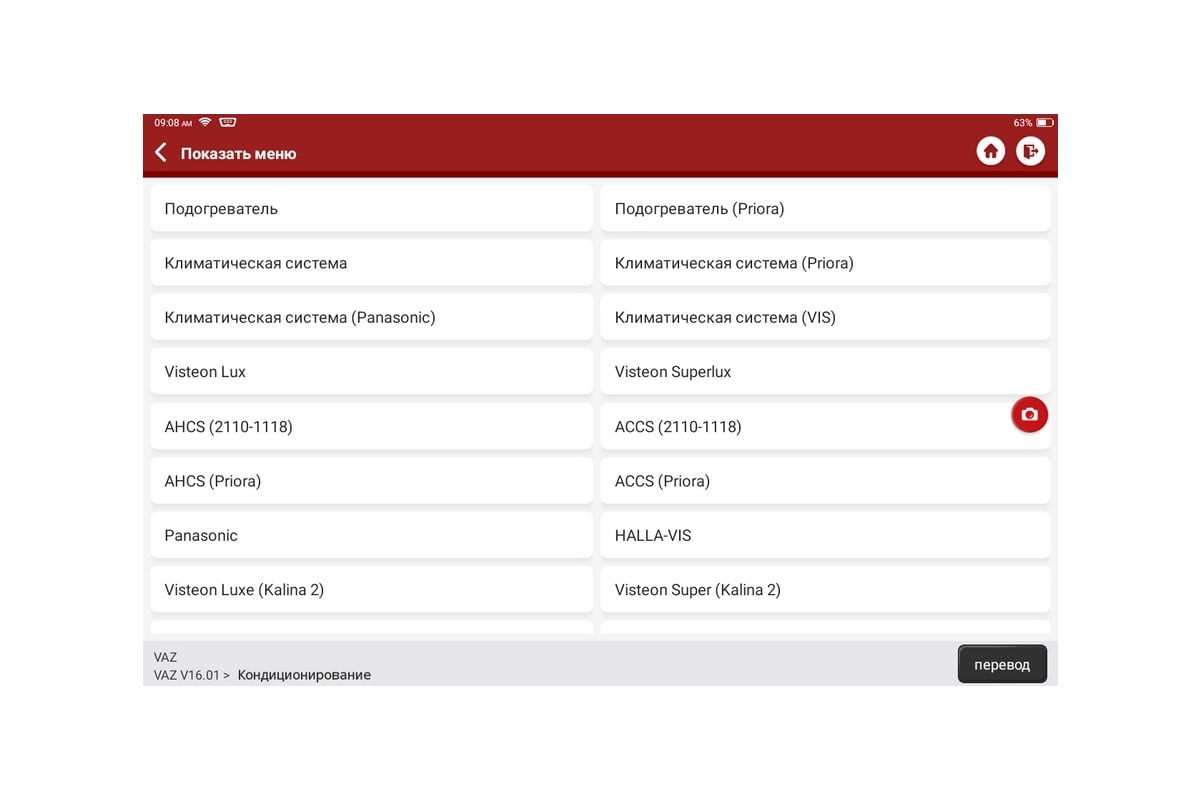
Task: Select Подогреватель menu item
Action: [372, 209]
